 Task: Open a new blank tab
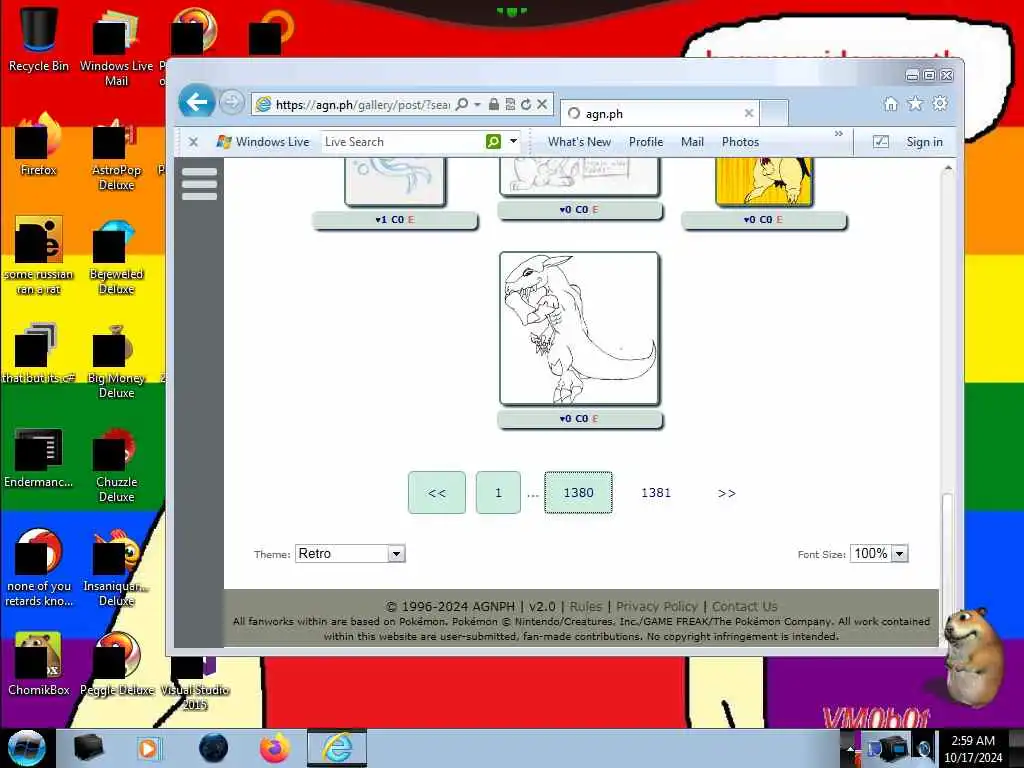pyautogui.click(x=775, y=113)
